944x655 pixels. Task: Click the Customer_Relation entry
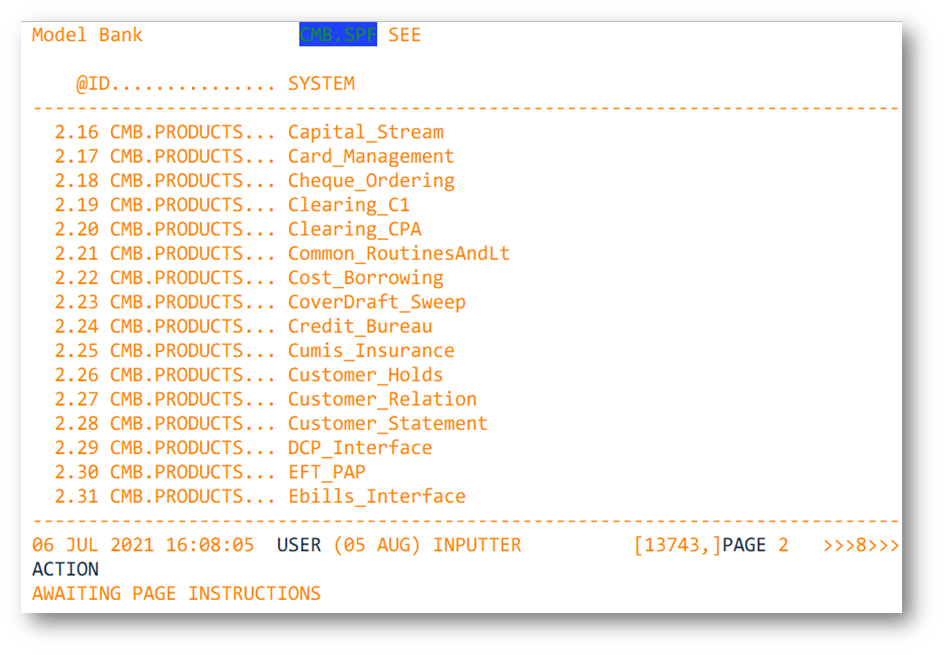(x=382, y=399)
